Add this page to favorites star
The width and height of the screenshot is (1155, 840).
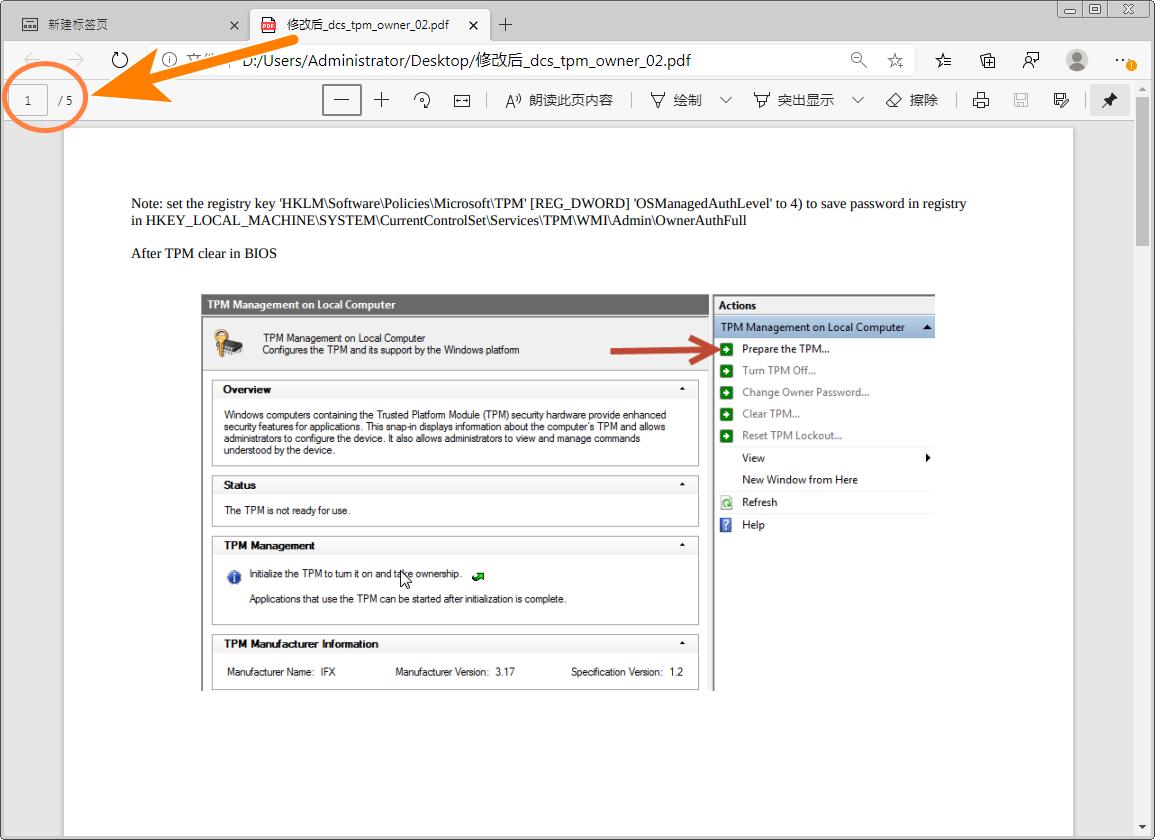pos(895,60)
